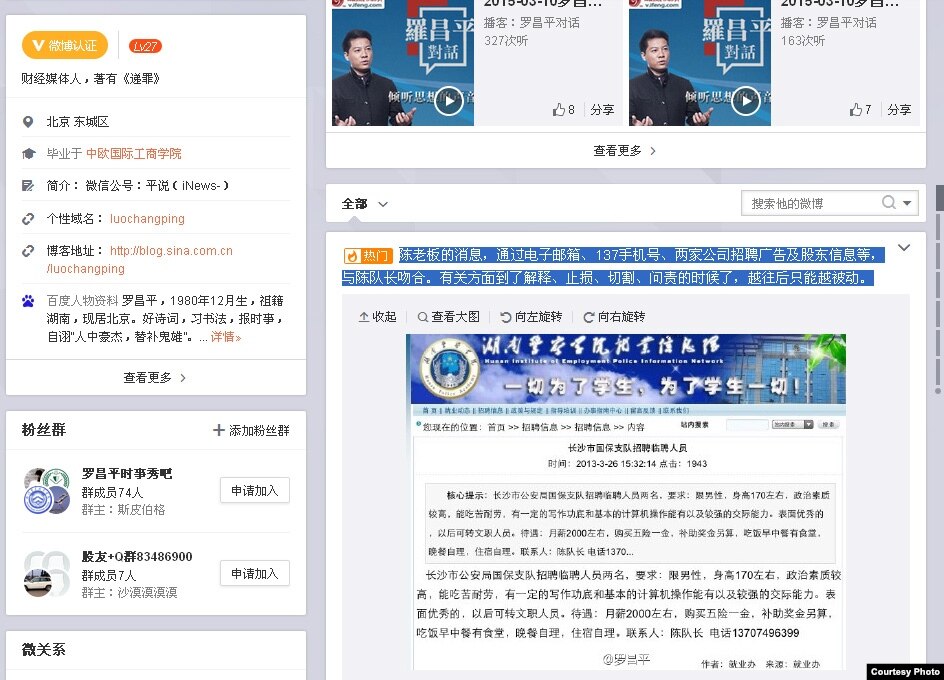Click 查看更多 under the videos

tap(625, 151)
